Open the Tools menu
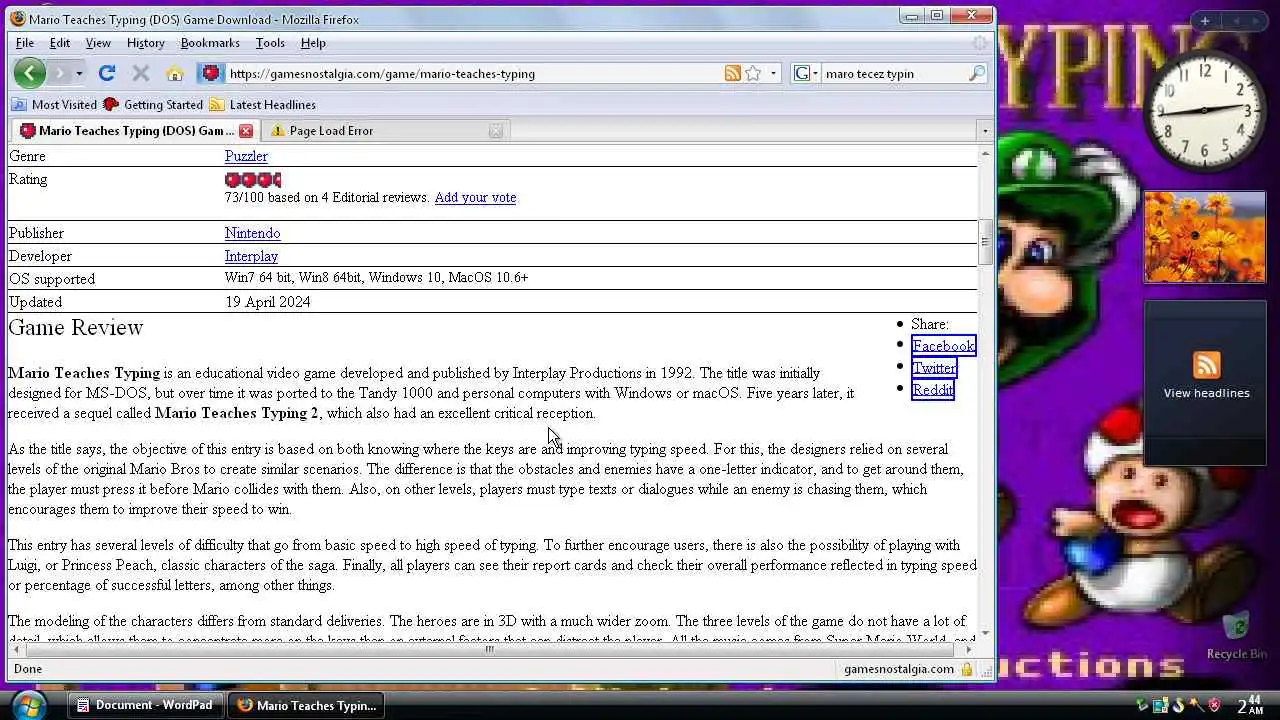The height and width of the screenshot is (720, 1280). (x=270, y=43)
